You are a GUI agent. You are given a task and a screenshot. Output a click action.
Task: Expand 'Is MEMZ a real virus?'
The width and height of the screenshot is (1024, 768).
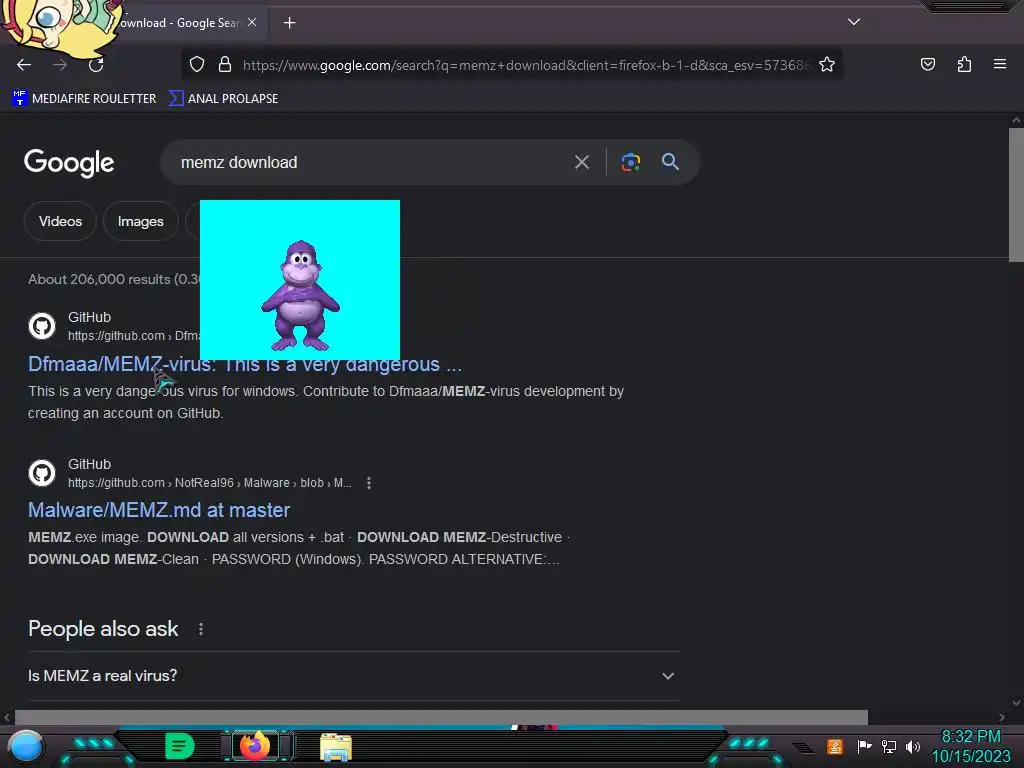pyautogui.click(x=353, y=676)
